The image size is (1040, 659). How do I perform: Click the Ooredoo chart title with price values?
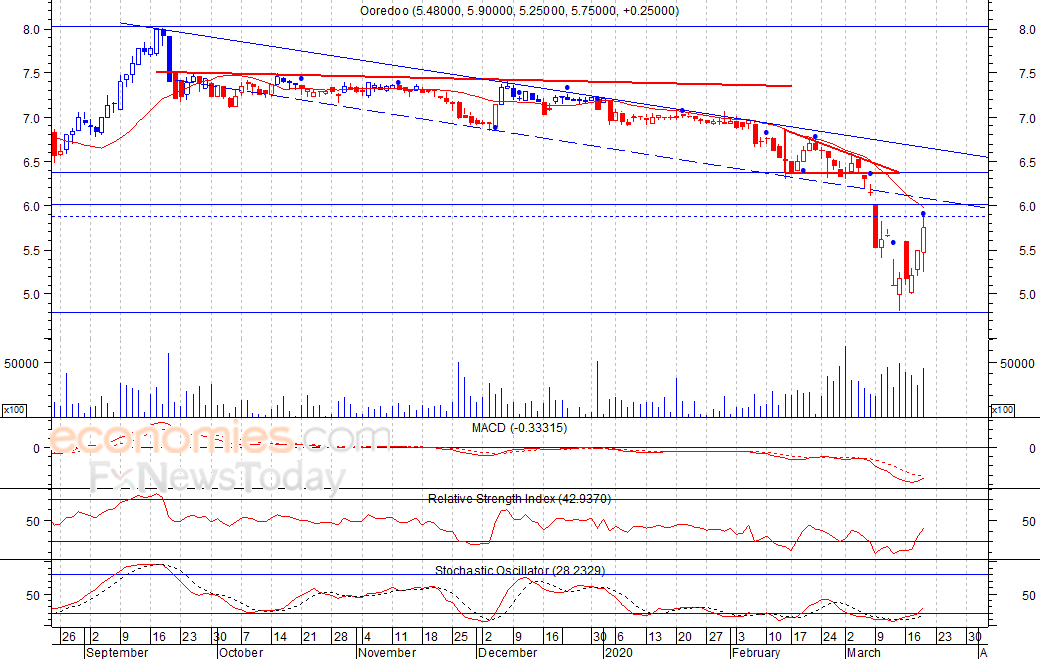pos(519,11)
